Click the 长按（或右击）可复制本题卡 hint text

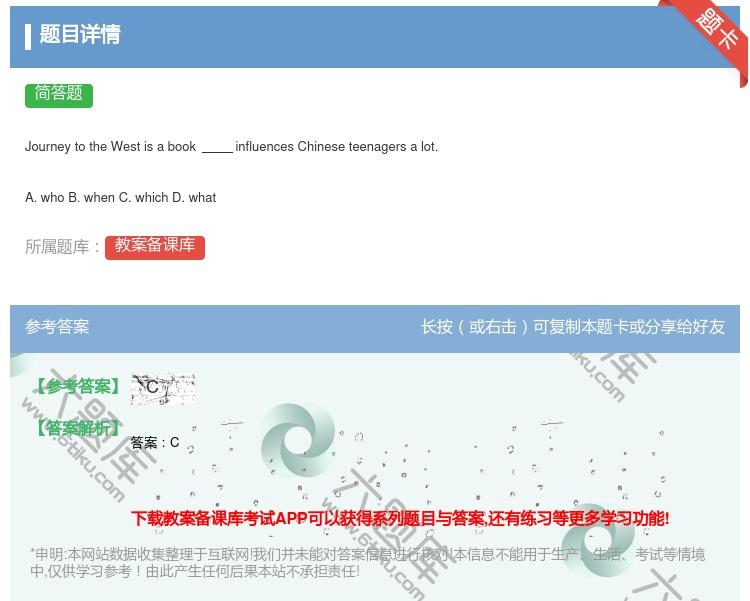(573, 327)
